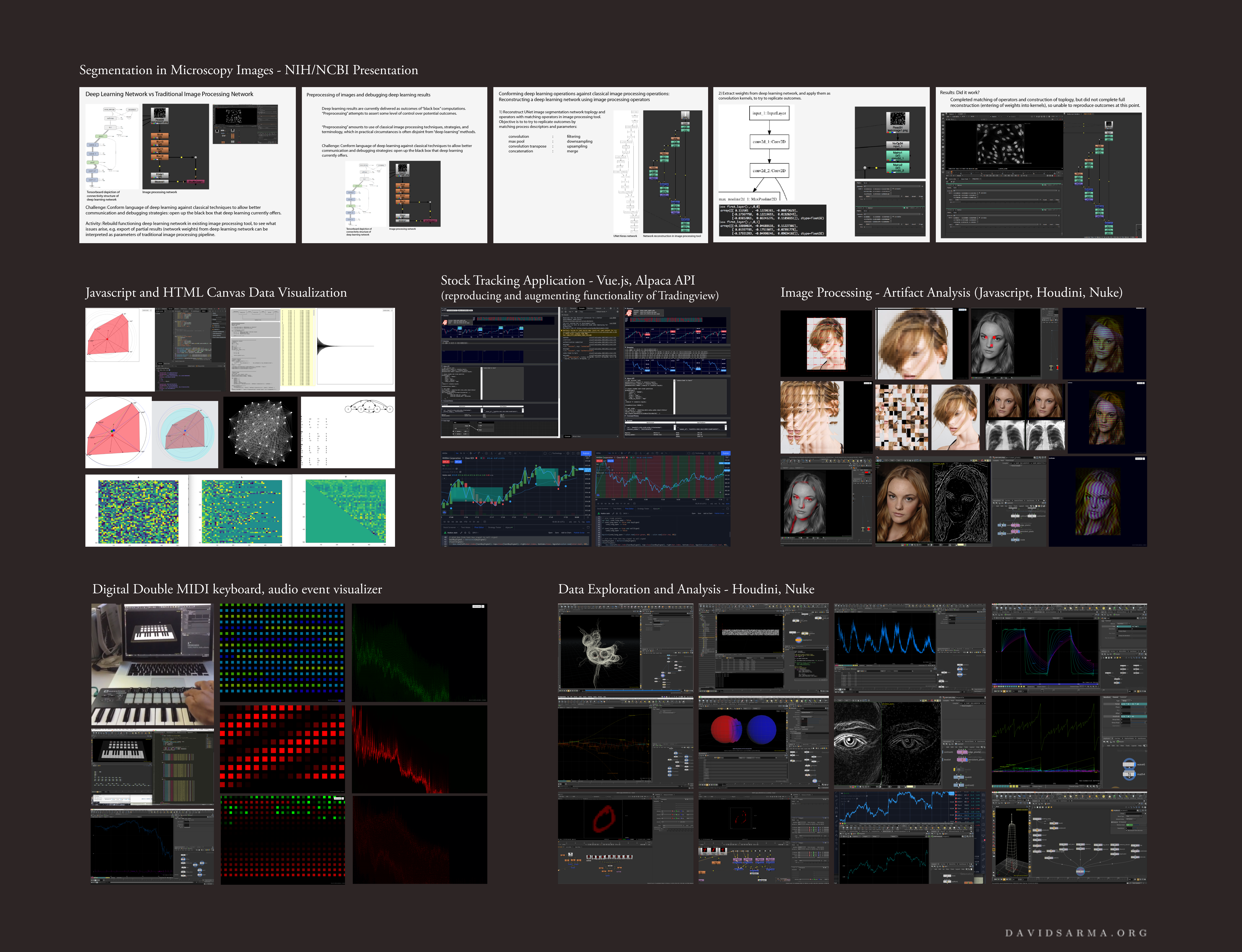The image size is (1242, 952).
Task: Click snapshot camera icon in left NVDA chart
Action: tap(578, 453)
